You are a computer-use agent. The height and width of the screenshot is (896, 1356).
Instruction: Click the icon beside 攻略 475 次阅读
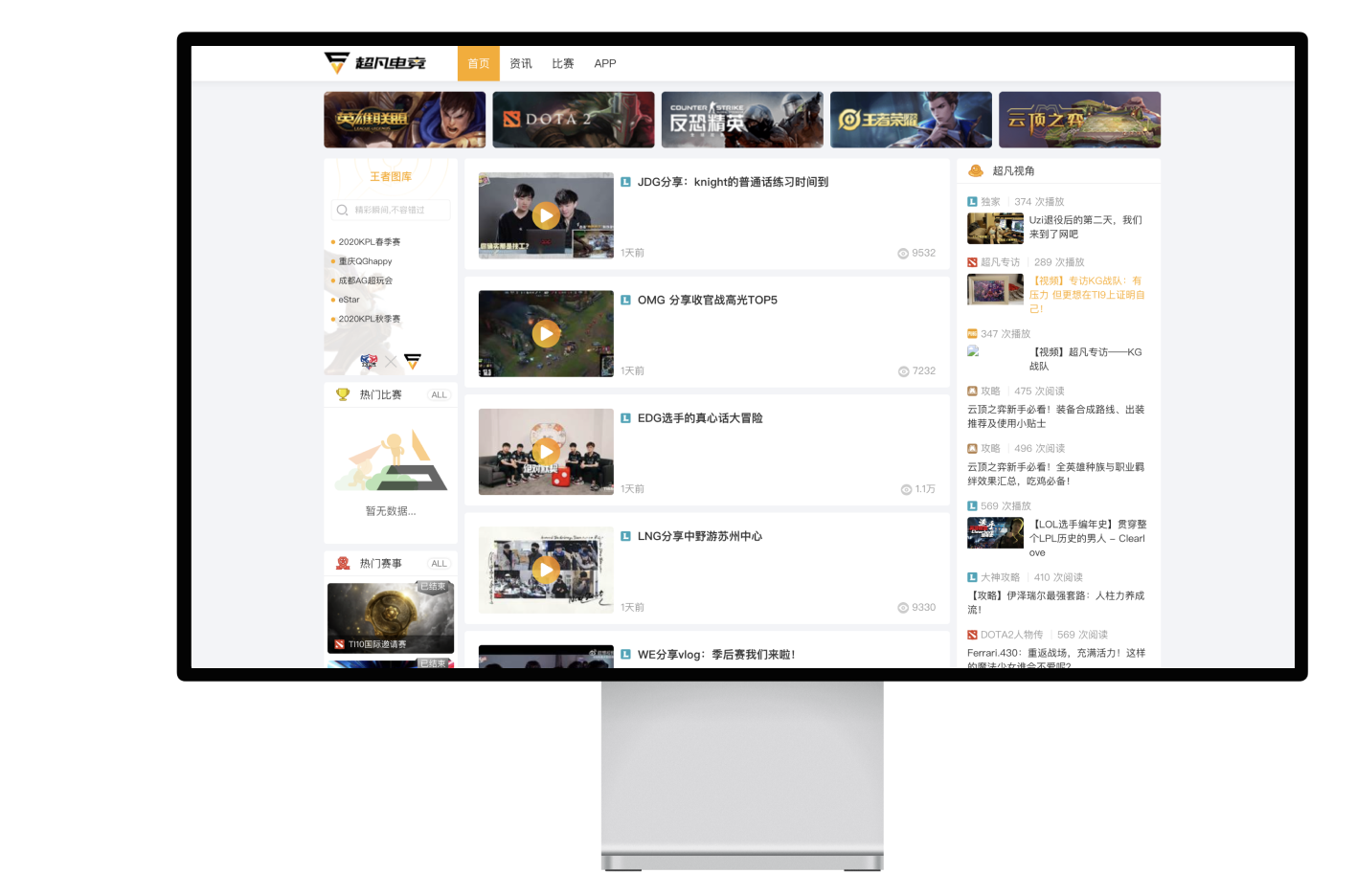[972, 392]
